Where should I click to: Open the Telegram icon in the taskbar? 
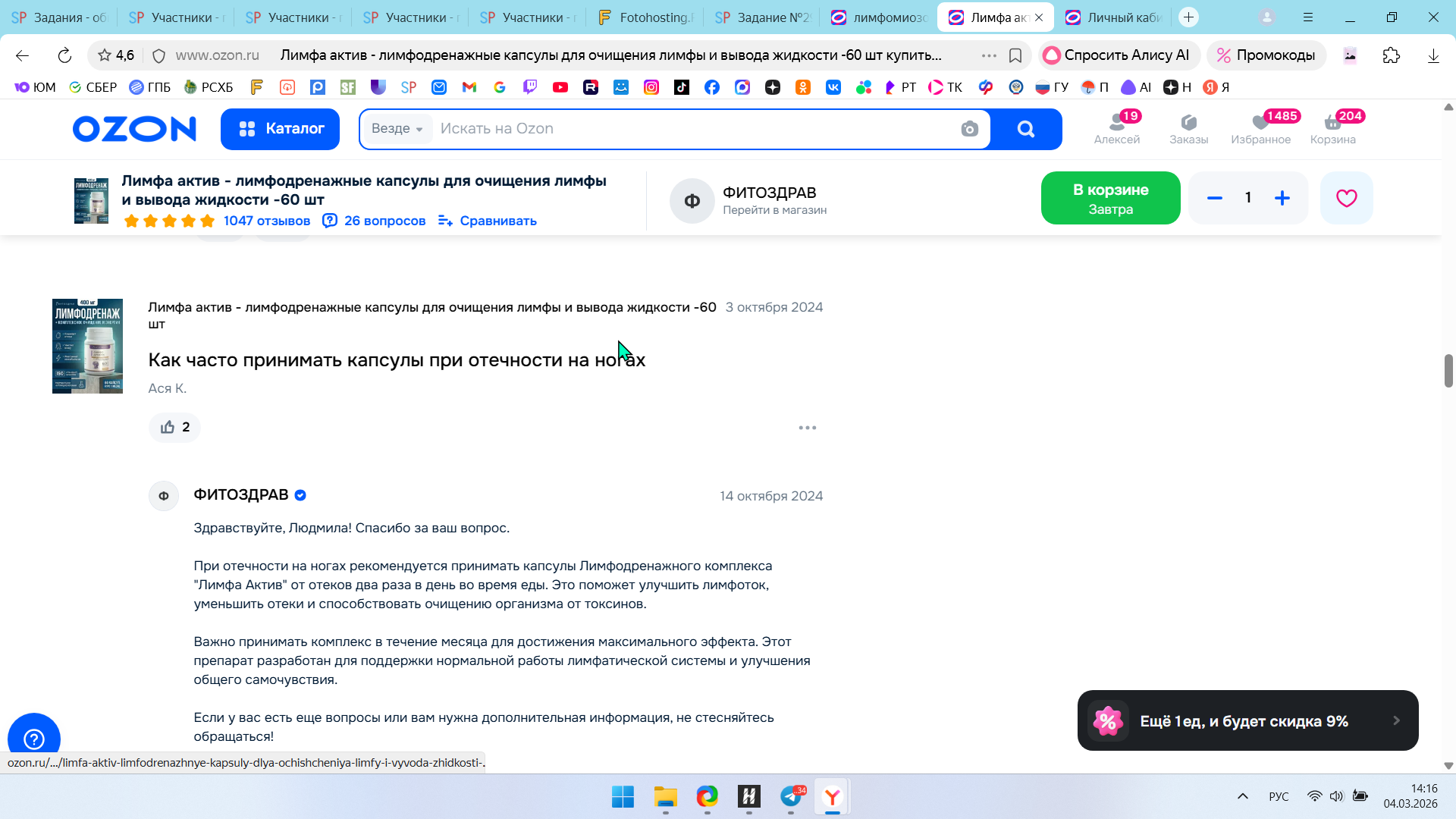790,796
